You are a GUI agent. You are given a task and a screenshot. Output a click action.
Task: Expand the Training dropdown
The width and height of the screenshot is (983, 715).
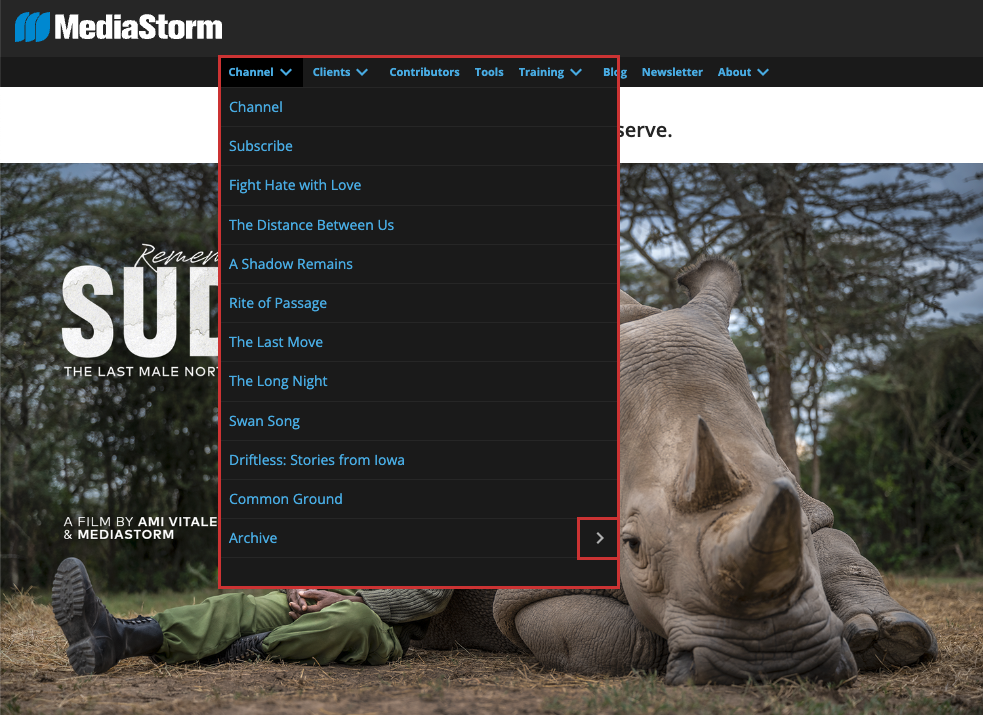click(550, 72)
